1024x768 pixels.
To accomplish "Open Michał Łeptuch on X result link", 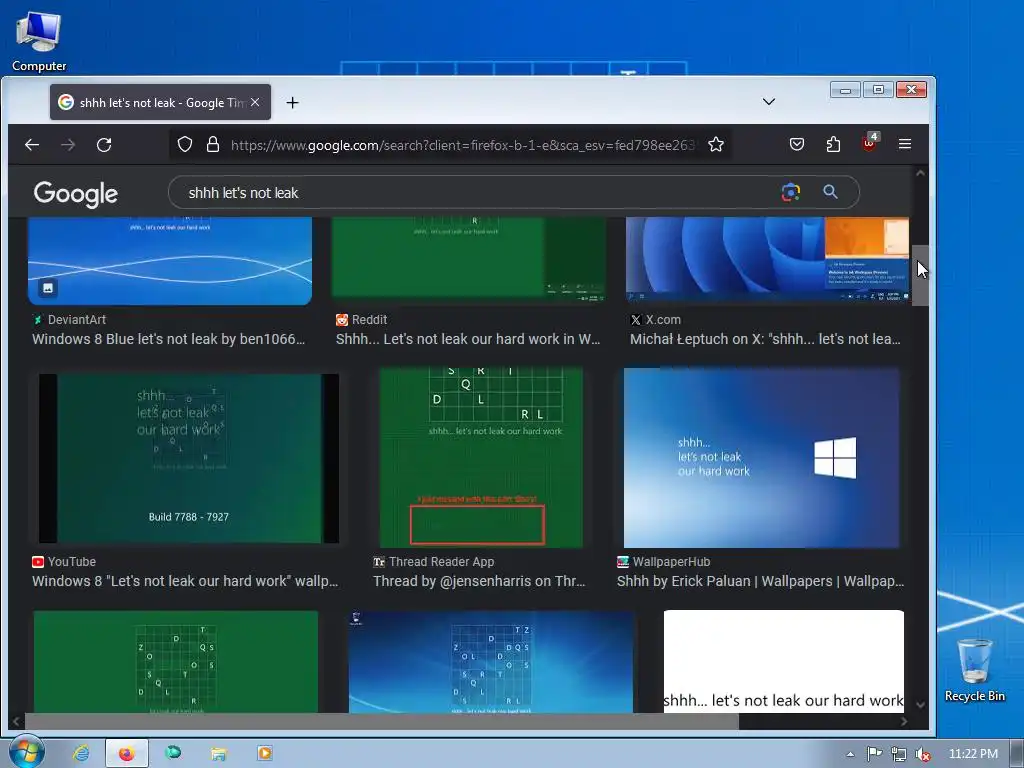I will [x=765, y=340].
